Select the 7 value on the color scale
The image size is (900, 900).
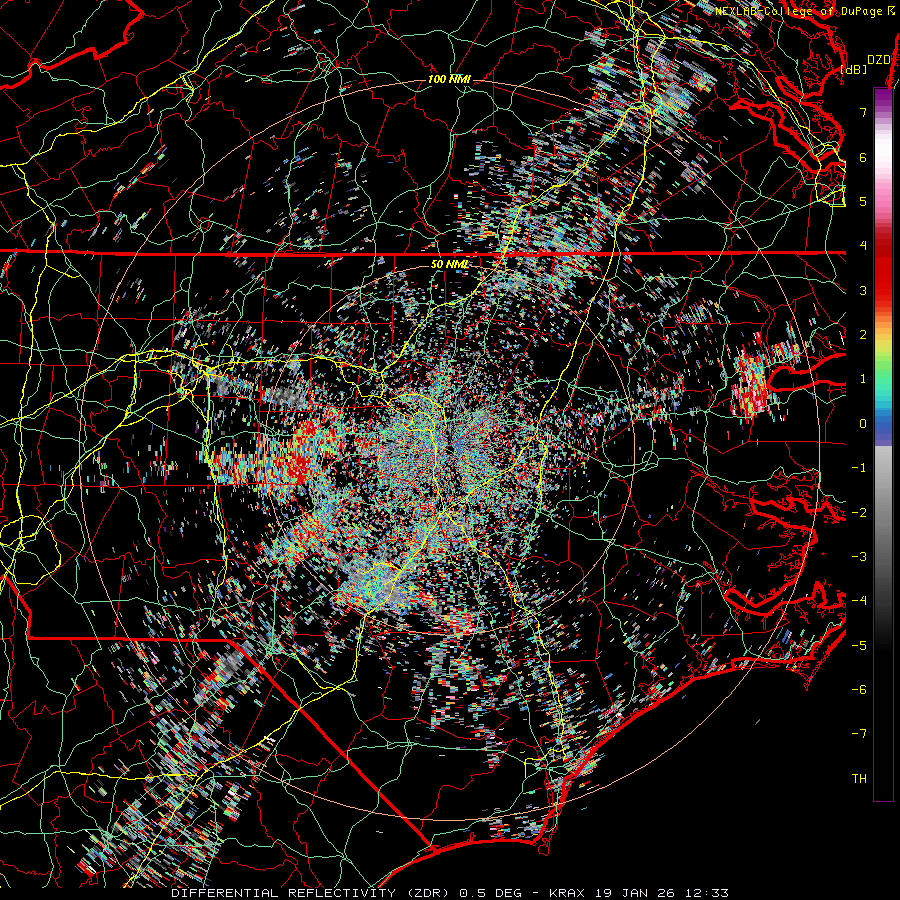[863, 112]
